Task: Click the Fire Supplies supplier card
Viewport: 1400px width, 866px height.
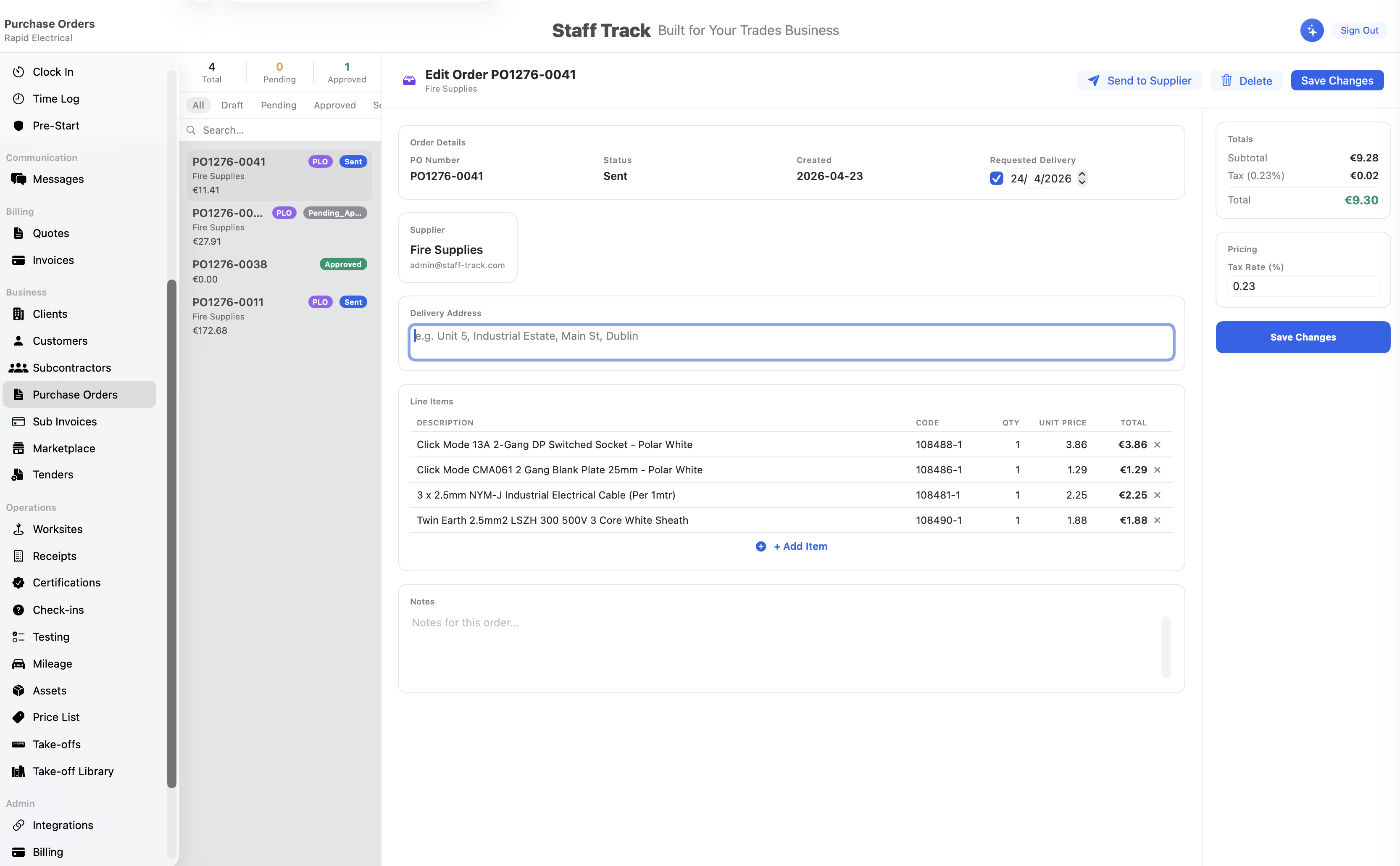Action: (x=457, y=248)
